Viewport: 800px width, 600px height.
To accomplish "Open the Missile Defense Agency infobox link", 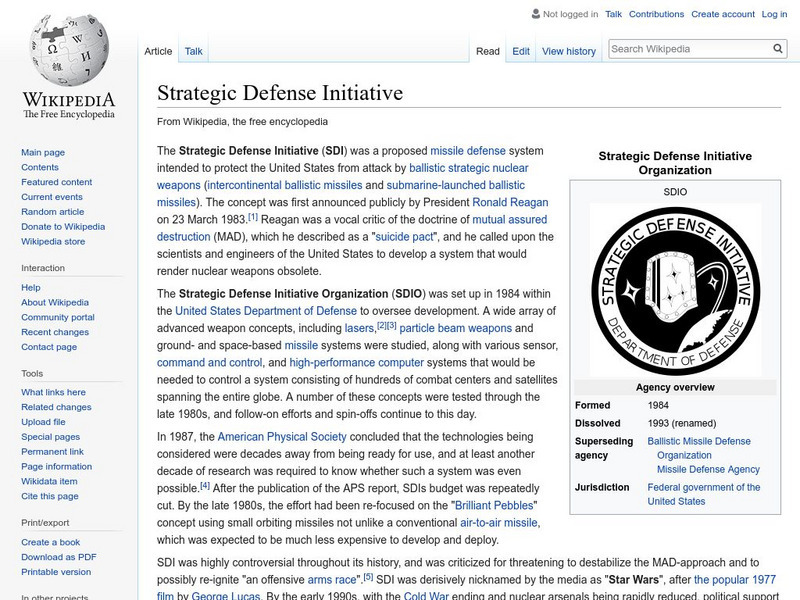I will [x=708, y=469].
